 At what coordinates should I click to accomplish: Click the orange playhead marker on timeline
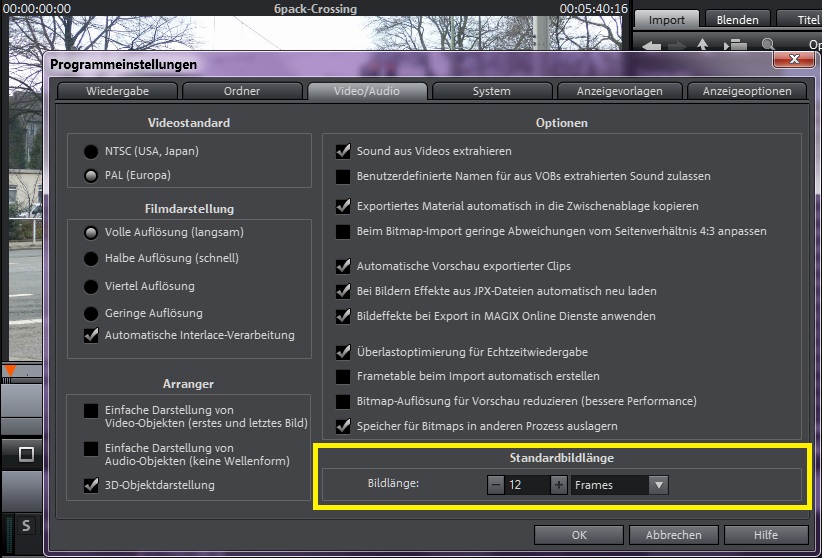point(10,371)
